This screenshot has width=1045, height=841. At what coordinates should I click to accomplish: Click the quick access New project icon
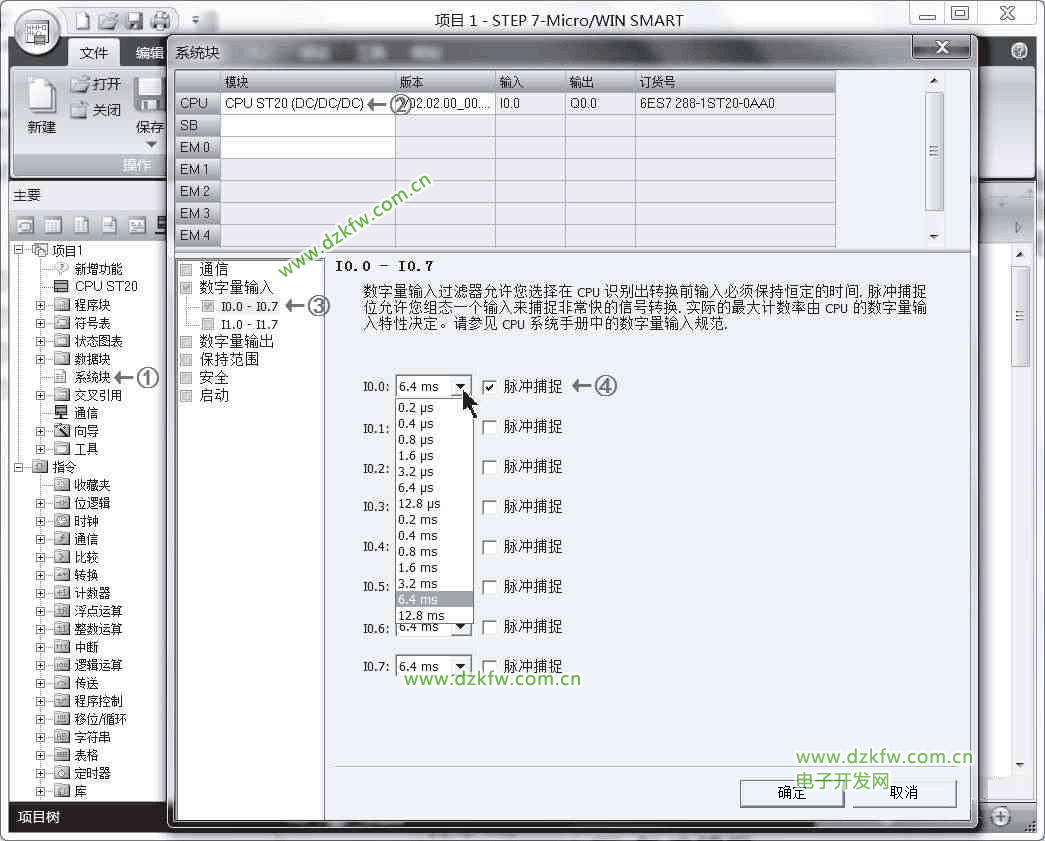point(83,21)
